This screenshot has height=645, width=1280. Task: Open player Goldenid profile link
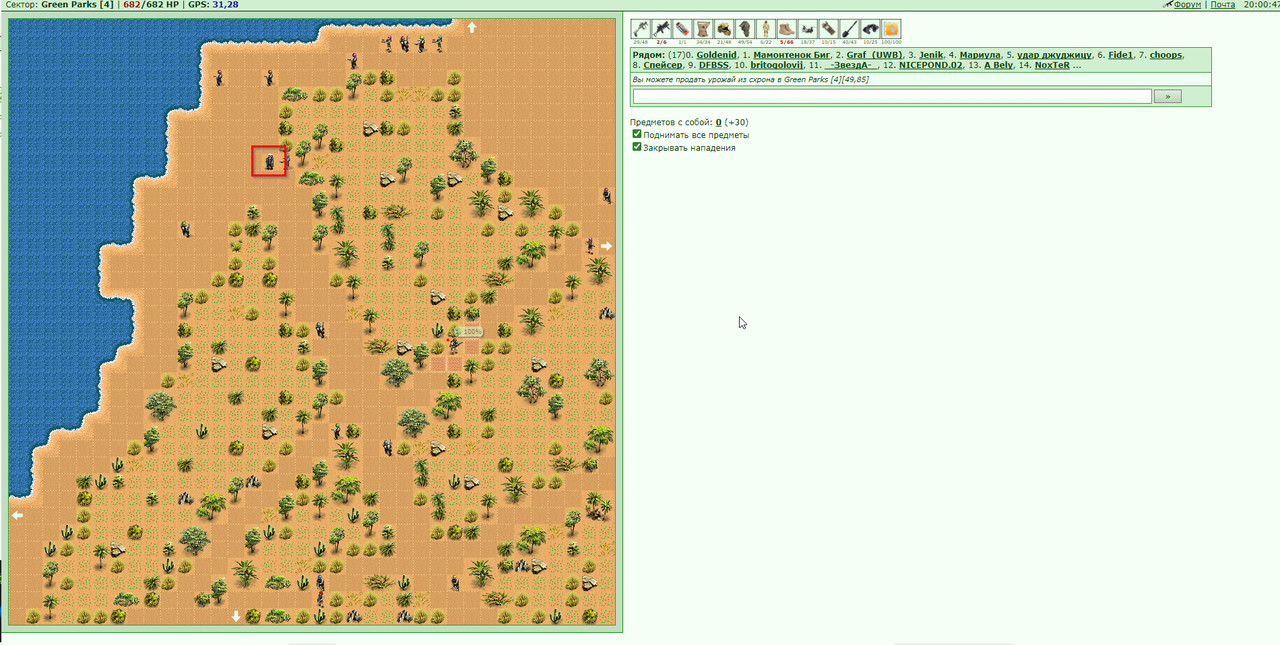click(716, 55)
